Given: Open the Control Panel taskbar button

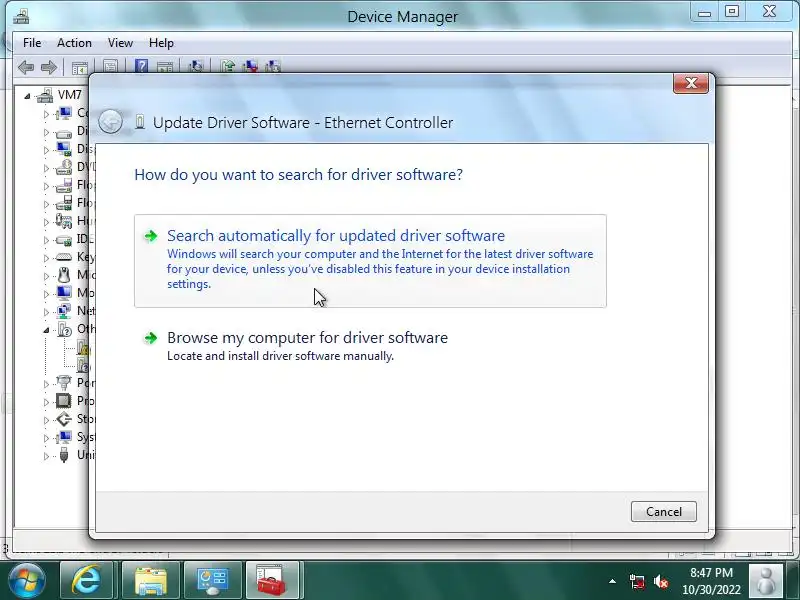Looking at the screenshot, I should click(x=213, y=580).
